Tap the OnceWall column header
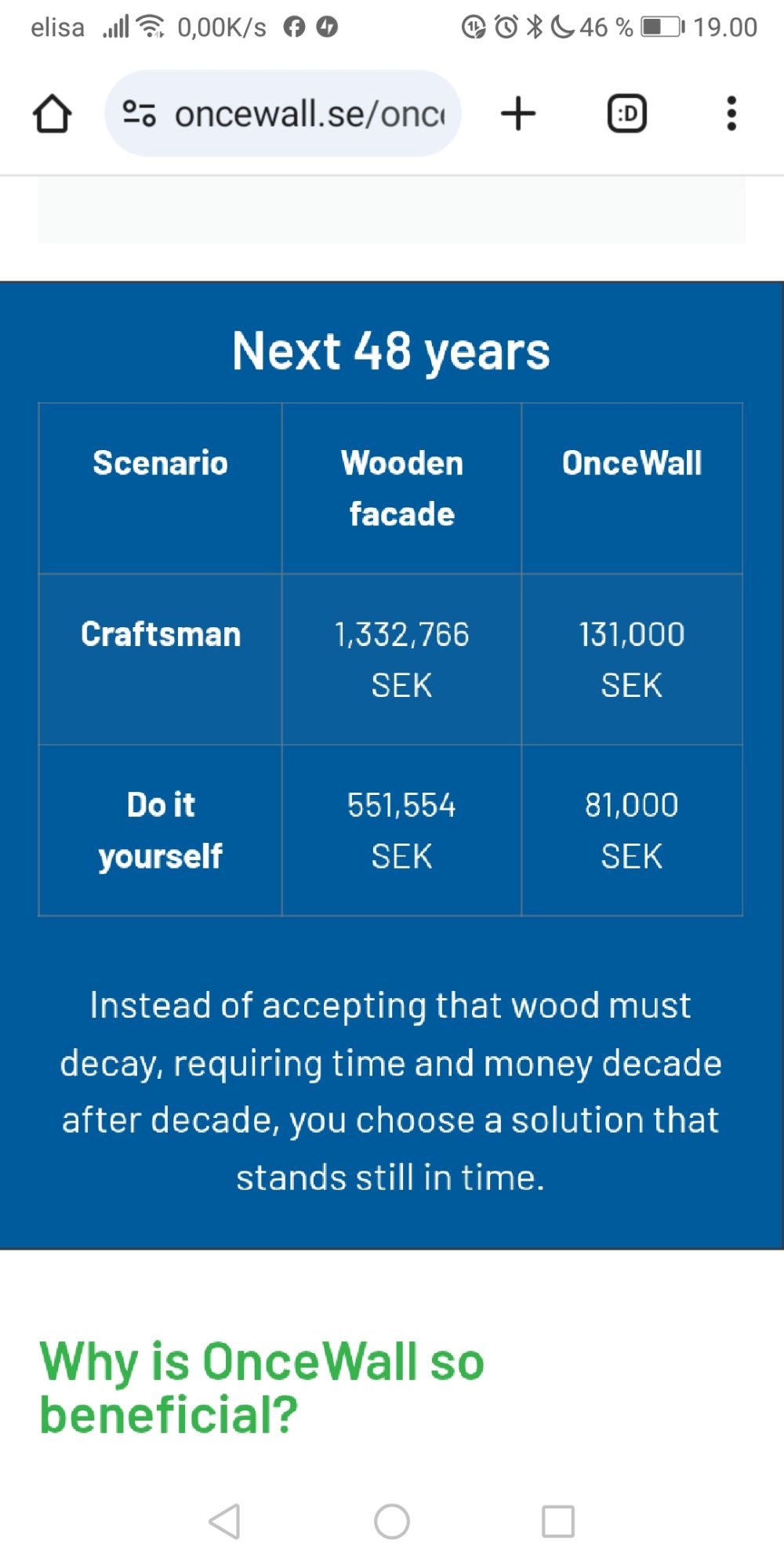 coord(632,463)
